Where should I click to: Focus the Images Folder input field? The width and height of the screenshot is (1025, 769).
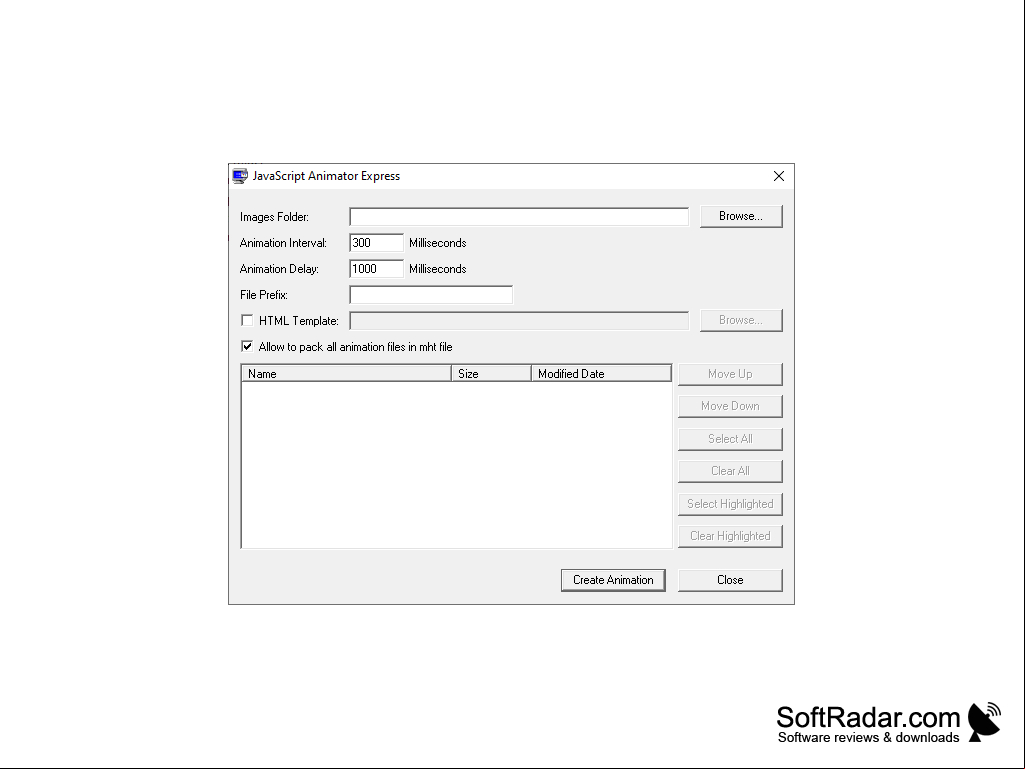click(x=519, y=216)
